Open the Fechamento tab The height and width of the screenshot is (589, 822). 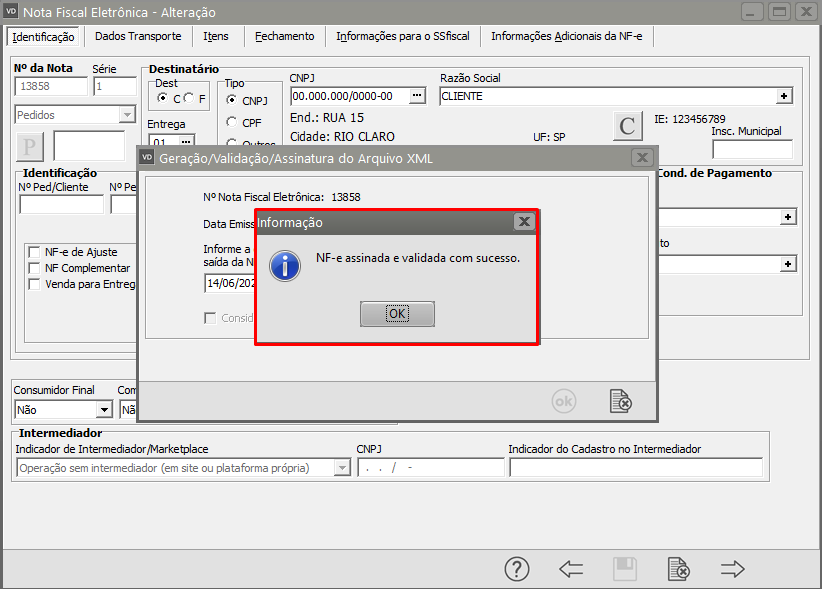click(284, 36)
